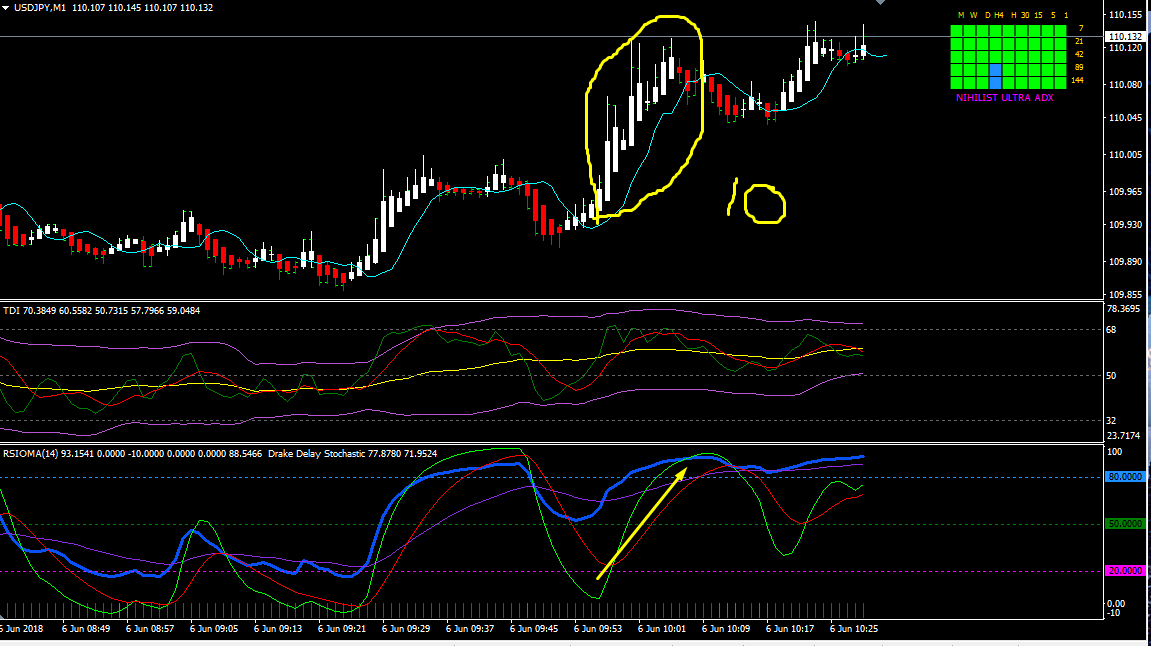This screenshot has width=1151, height=646.
Task: Click the 30 timeframe header of ADX grid
Action: tap(1025, 15)
